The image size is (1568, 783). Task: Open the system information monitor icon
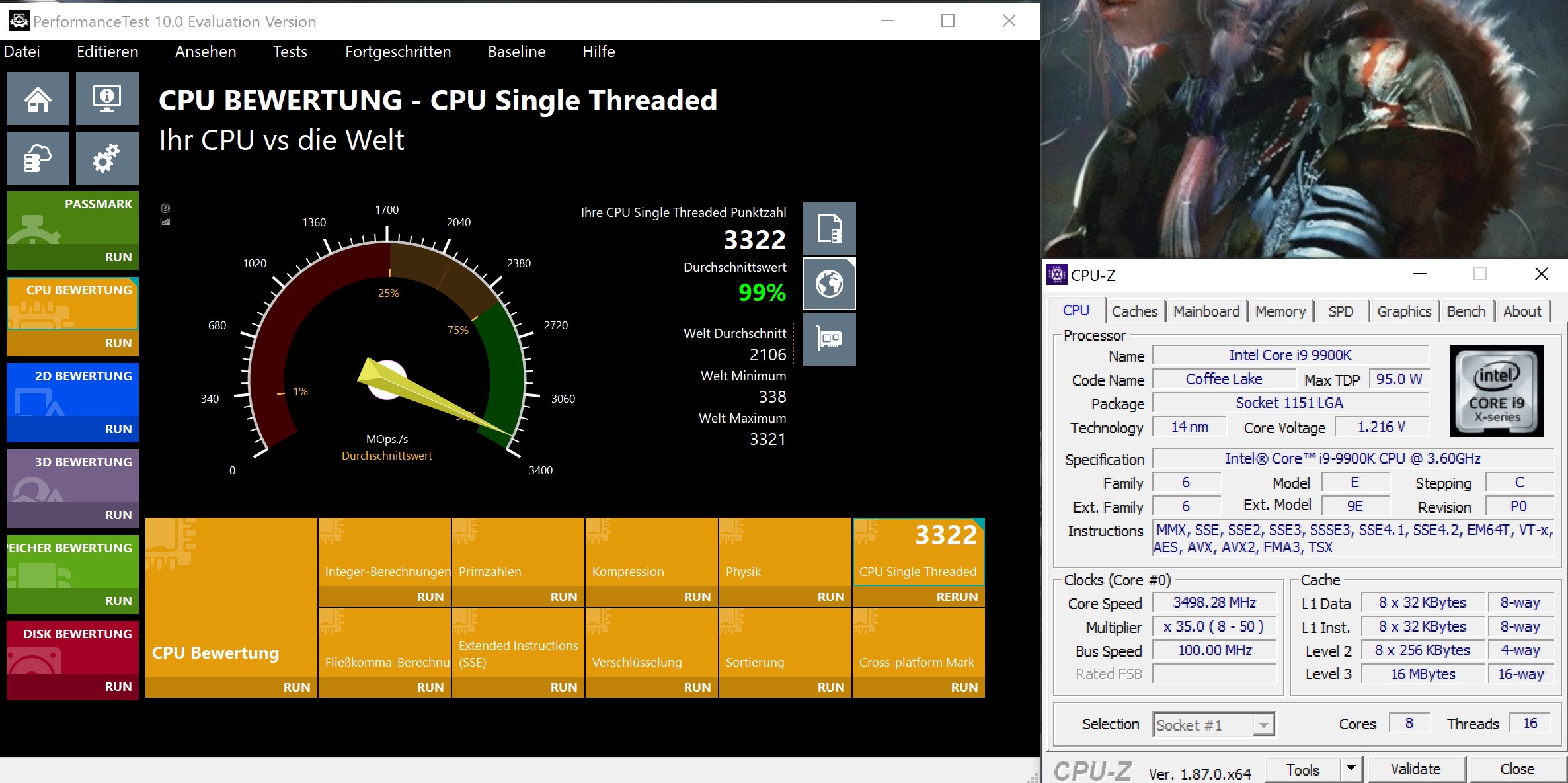click(107, 99)
